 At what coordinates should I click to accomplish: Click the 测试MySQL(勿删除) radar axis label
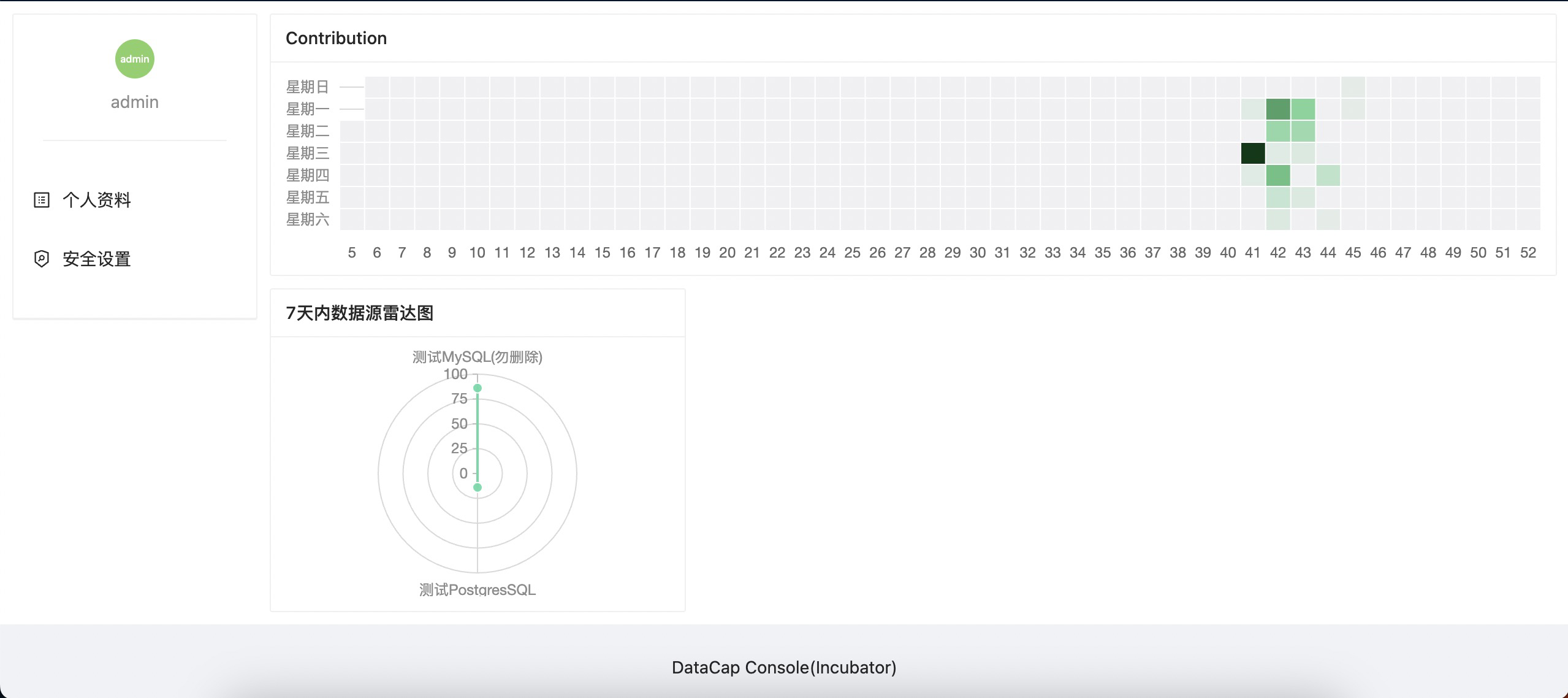pos(477,357)
